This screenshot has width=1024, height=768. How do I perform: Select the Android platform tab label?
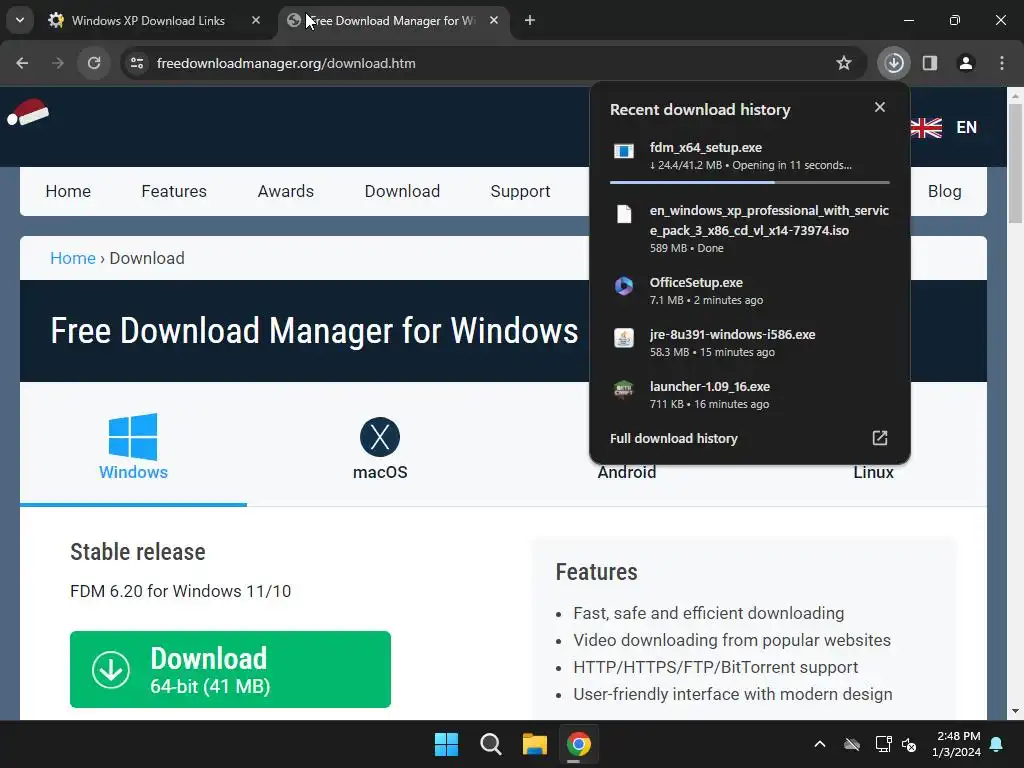pyautogui.click(x=626, y=472)
